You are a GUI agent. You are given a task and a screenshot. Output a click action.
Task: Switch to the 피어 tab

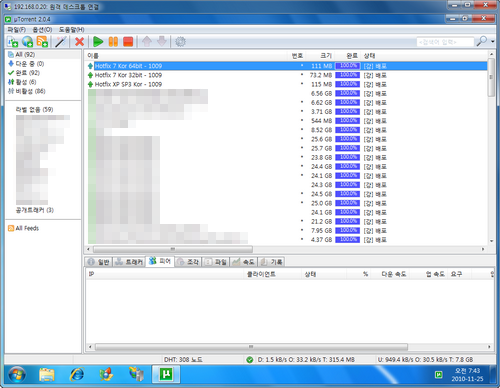click(x=160, y=261)
